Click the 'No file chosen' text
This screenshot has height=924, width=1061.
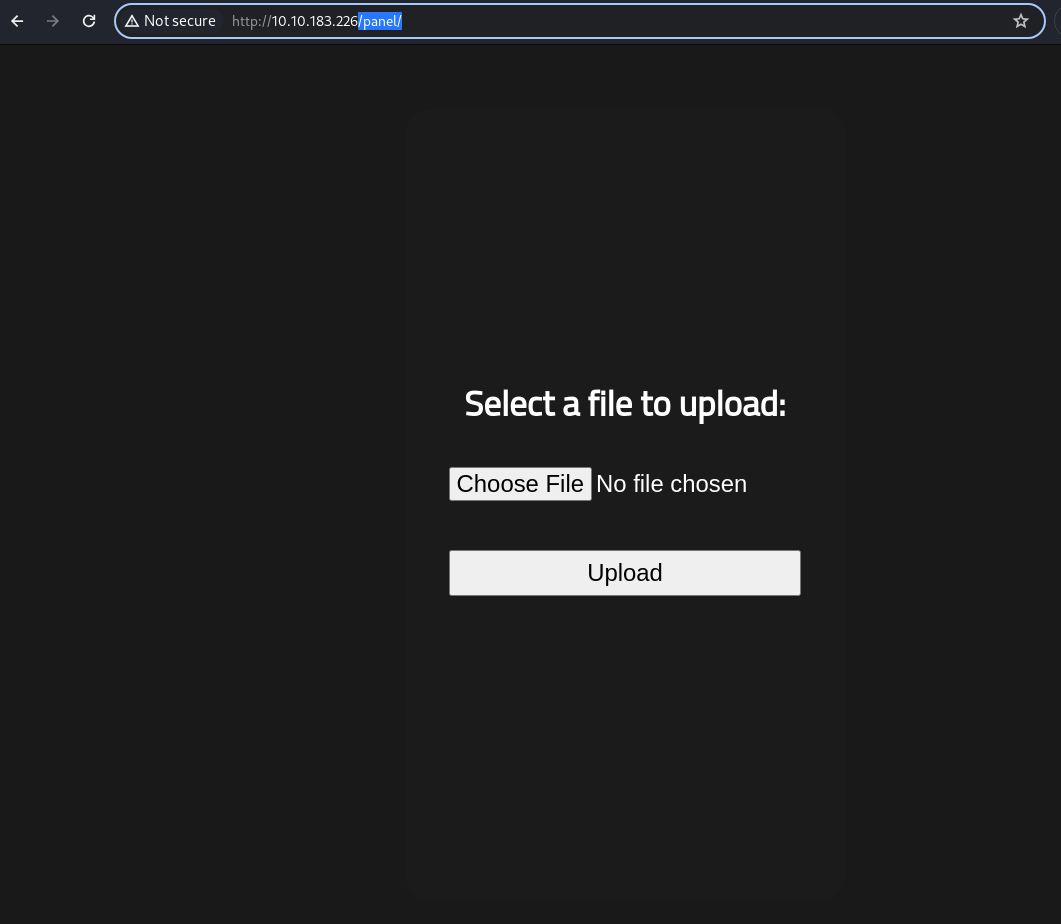[x=671, y=484]
